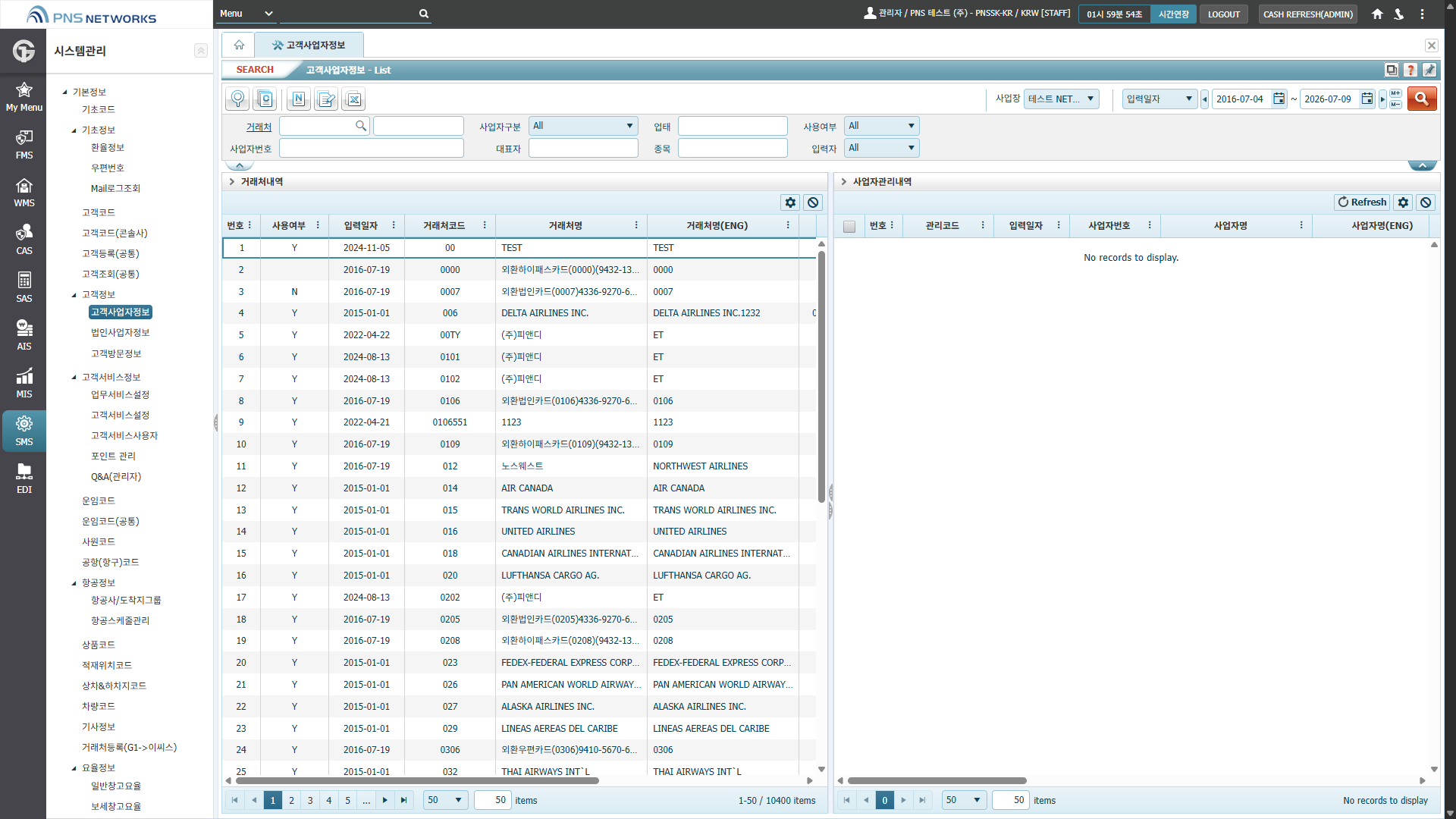Viewport: 1456px width, 819px height.
Task: Click the 거래처내역 vertical scrollbar
Action: [821, 377]
